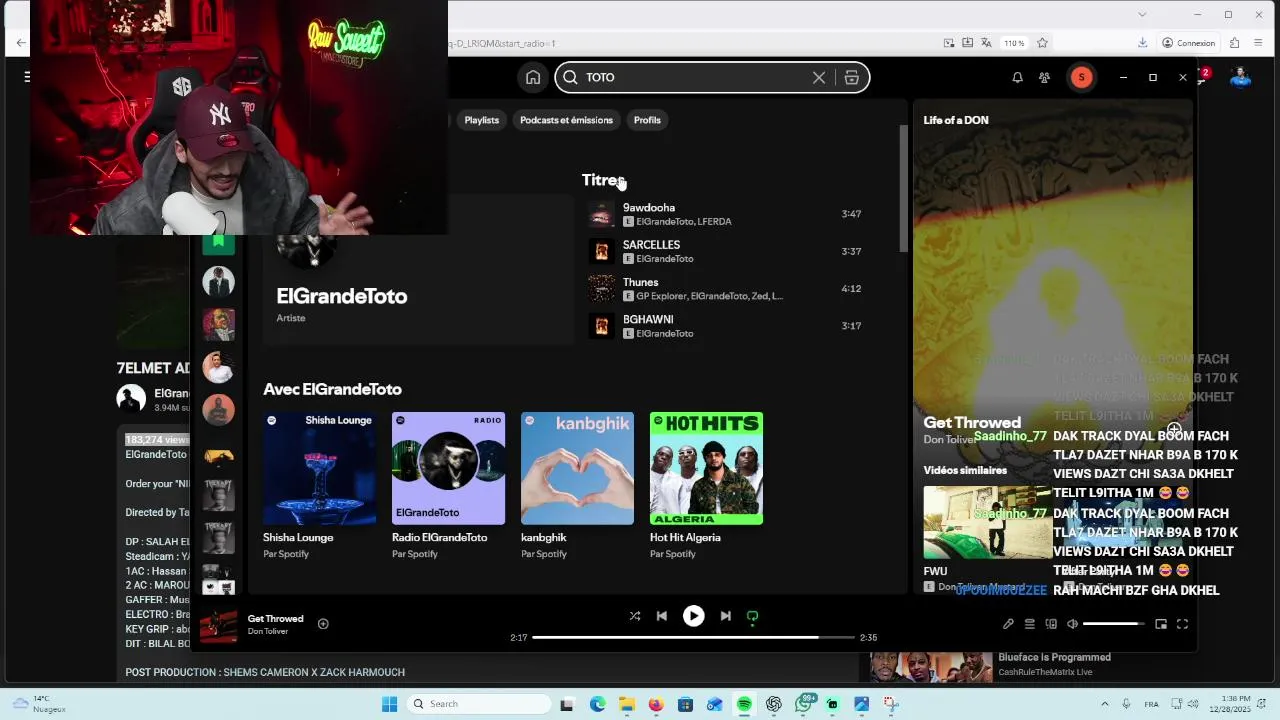Open the Titres section heading
Image resolution: width=1280 pixels, height=720 pixels.
[x=603, y=180]
